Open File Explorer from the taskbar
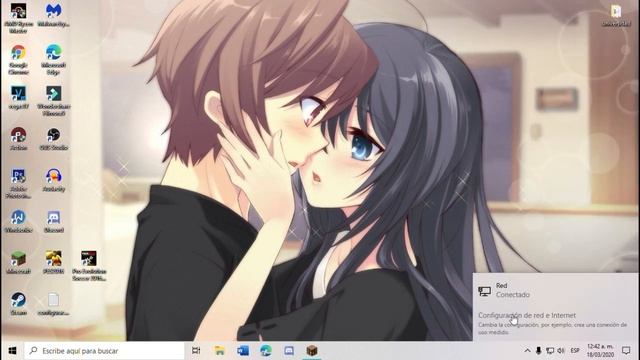 click(x=220, y=351)
